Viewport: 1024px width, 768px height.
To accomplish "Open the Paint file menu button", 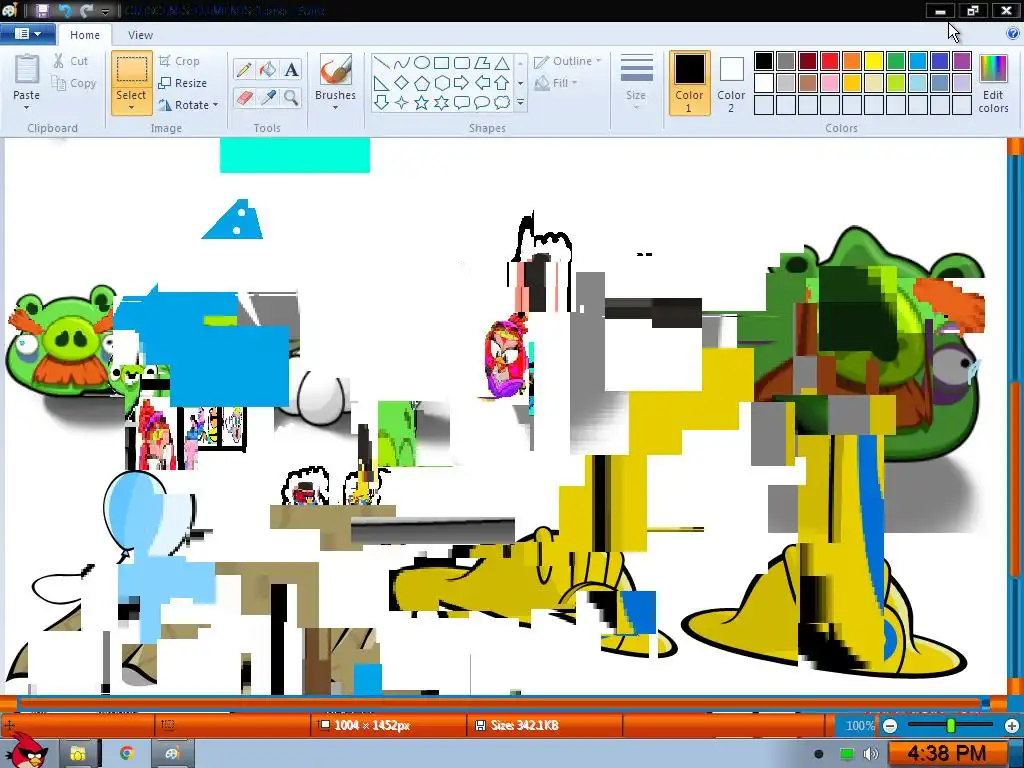I will pyautogui.click(x=26, y=33).
